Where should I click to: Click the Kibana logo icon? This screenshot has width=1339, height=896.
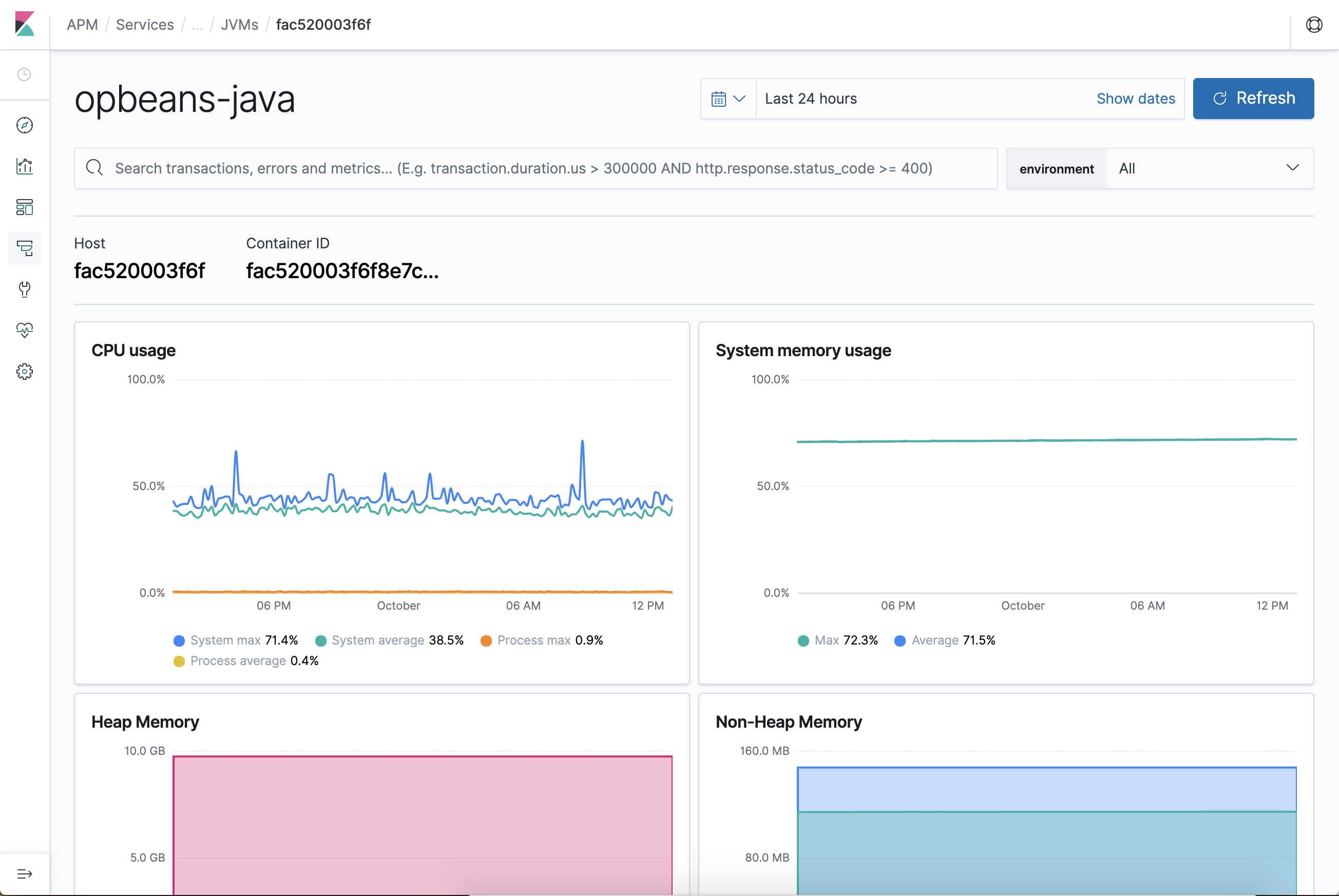click(x=25, y=24)
